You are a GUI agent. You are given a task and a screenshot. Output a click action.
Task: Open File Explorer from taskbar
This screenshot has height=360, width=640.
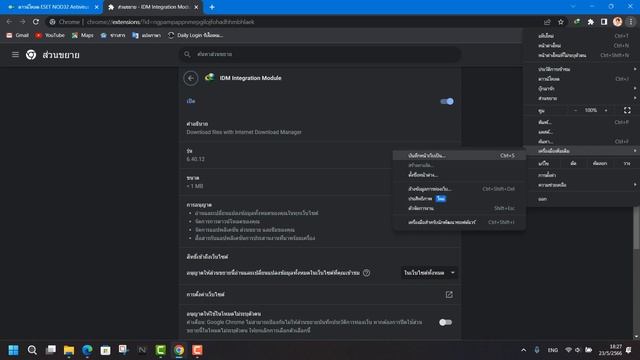coord(69,350)
